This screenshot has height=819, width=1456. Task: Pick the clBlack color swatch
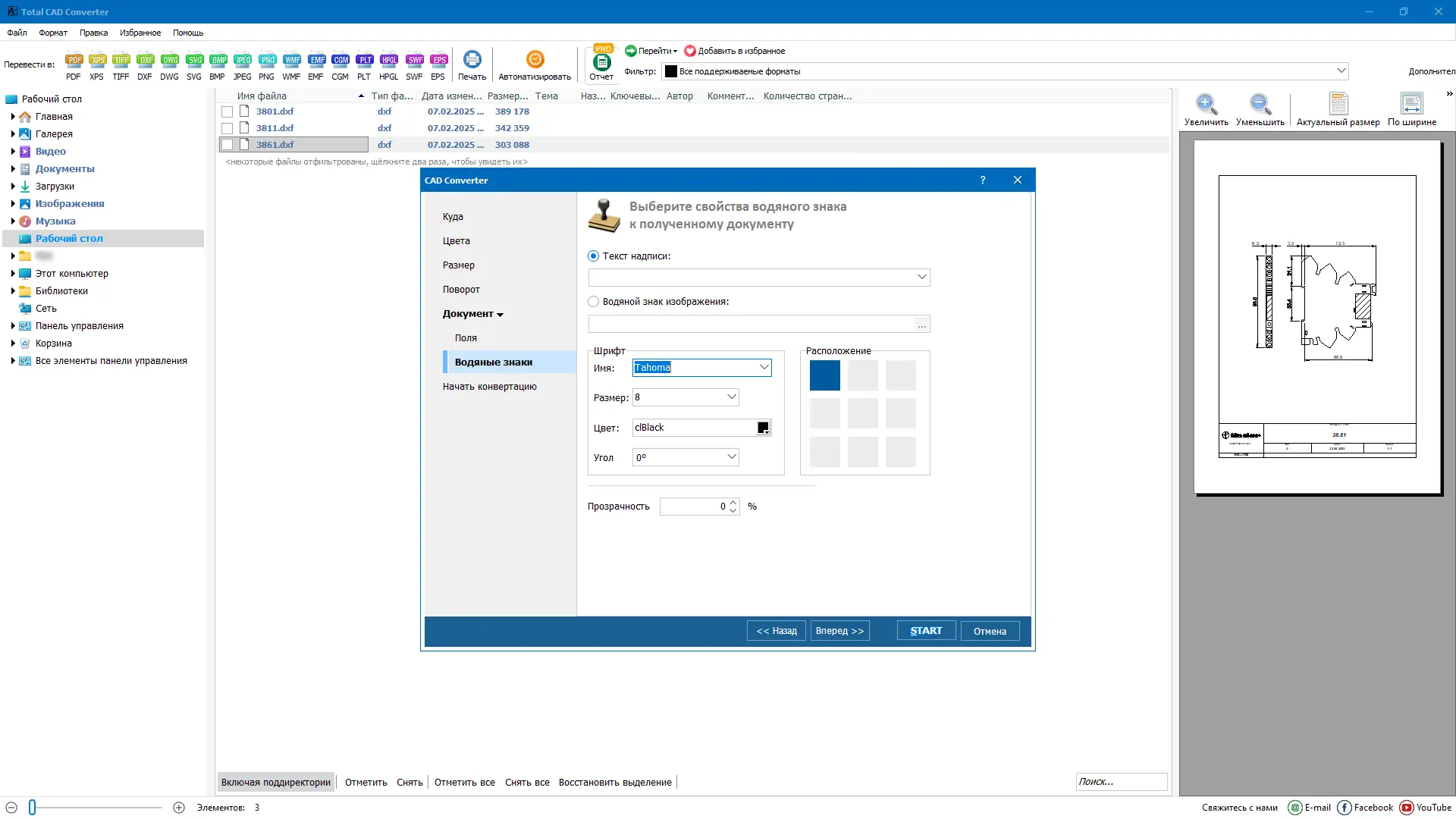coord(763,428)
